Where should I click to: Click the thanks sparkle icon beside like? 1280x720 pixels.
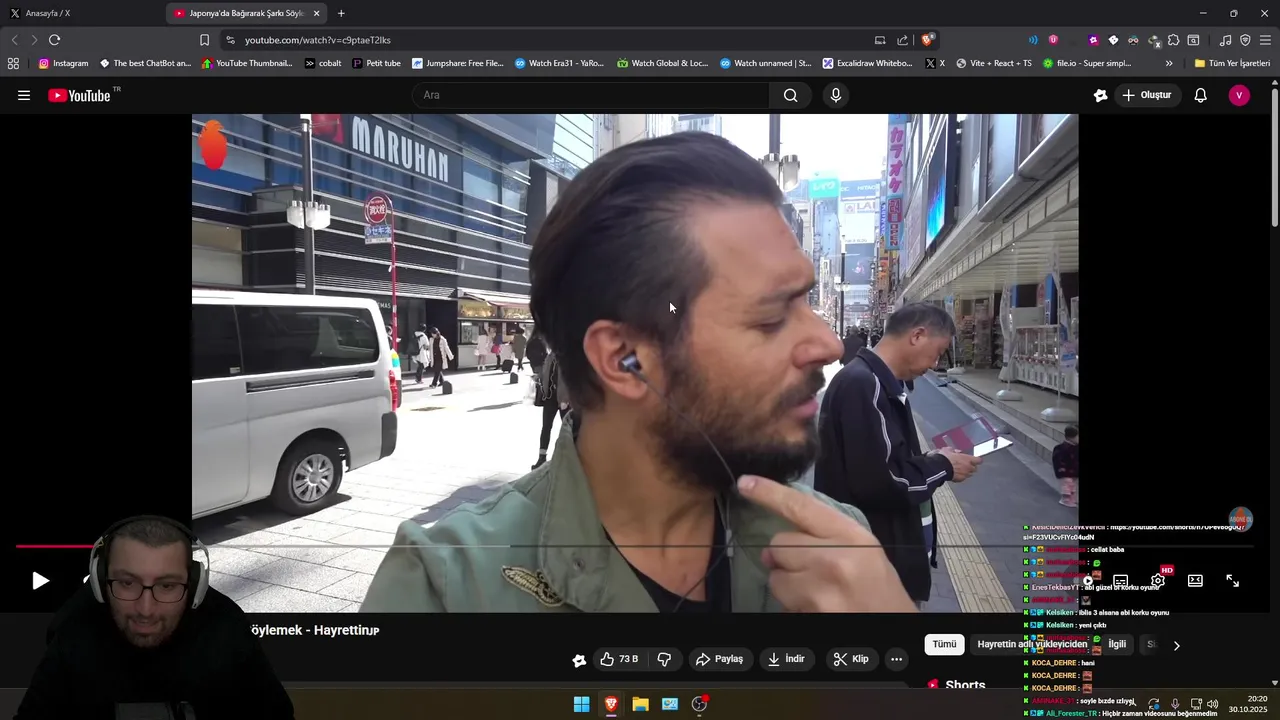579,659
